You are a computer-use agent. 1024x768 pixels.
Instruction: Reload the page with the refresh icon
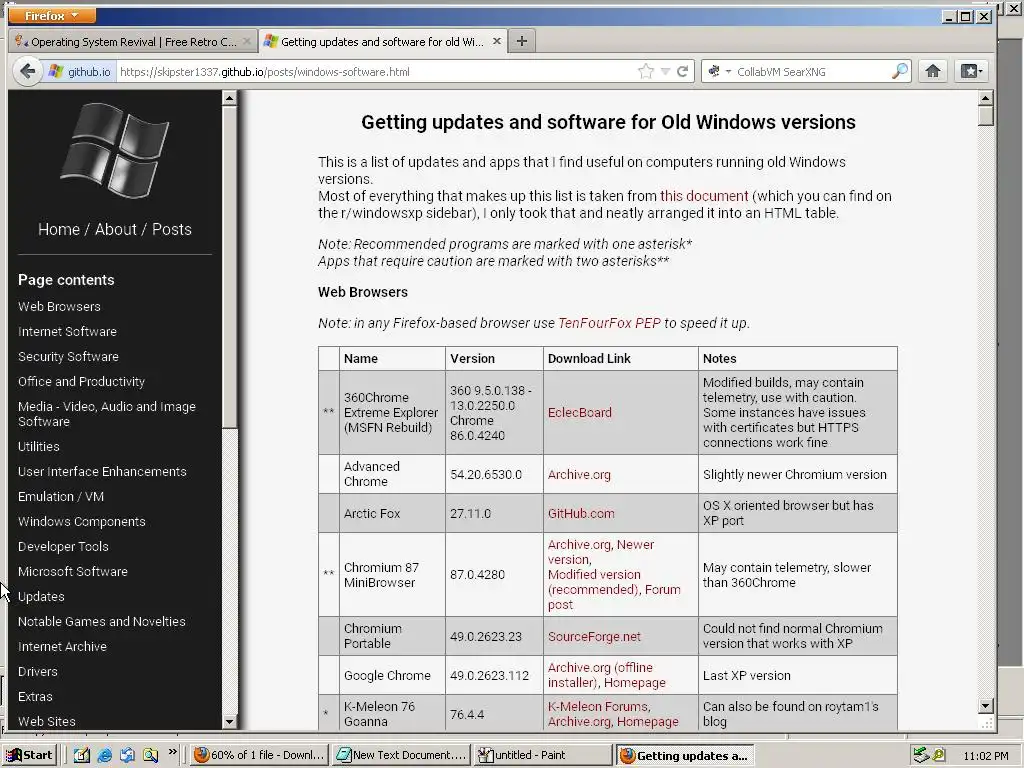click(x=682, y=71)
